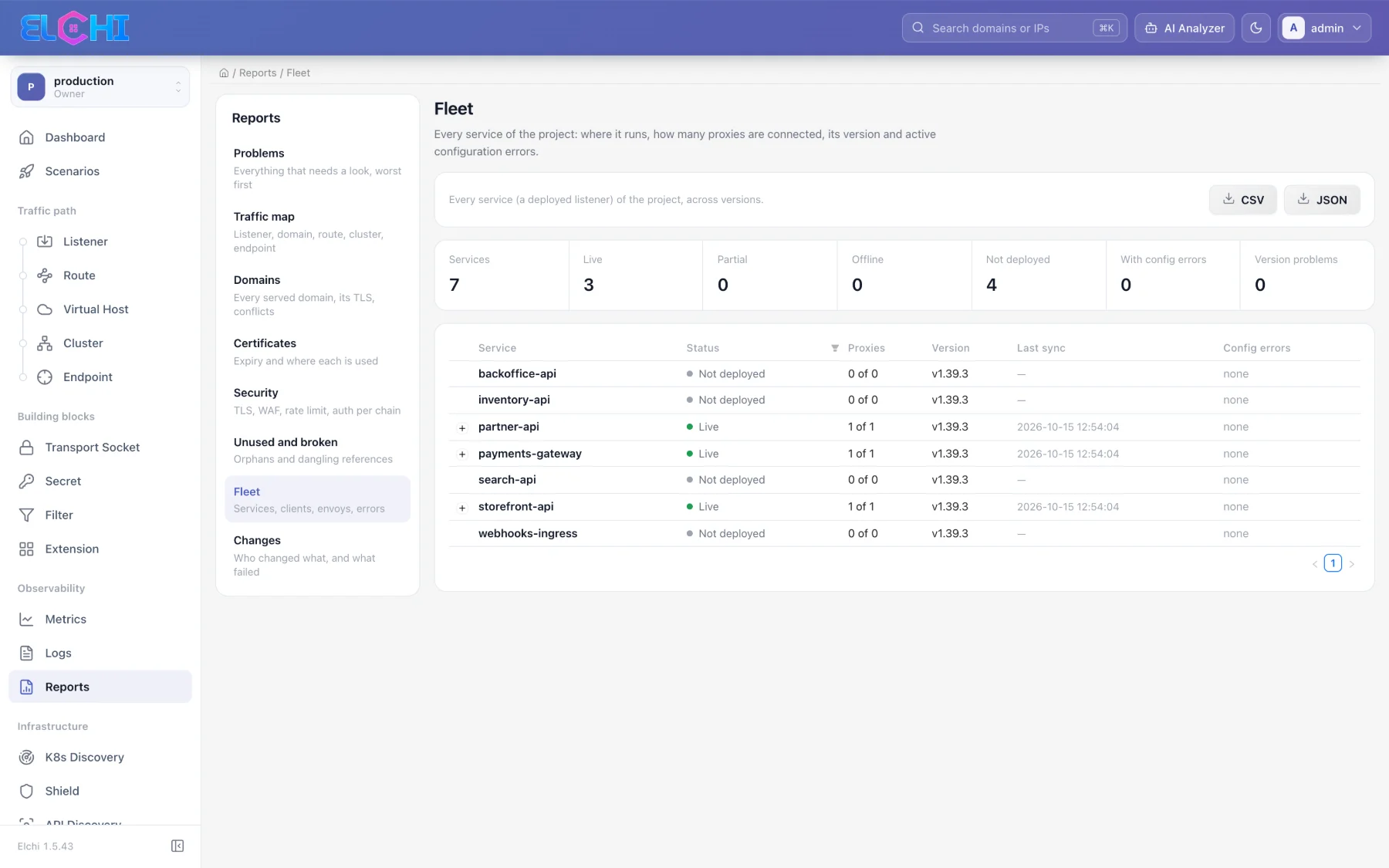
Task: Expand the payments-gateway row
Action: pos(462,454)
